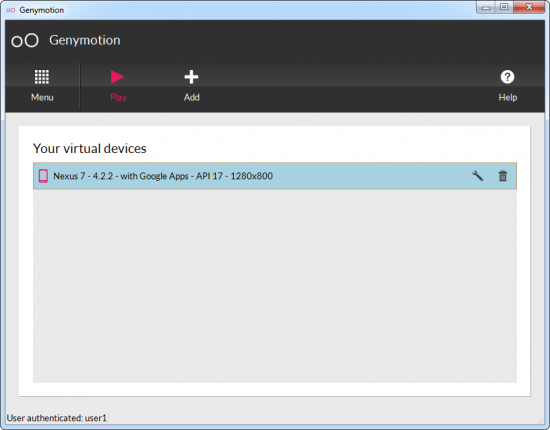Image resolution: width=550 pixels, height=430 pixels.
Task: Select the Nexus 7 - 4.2.2 device row
Action: (275, 176)
